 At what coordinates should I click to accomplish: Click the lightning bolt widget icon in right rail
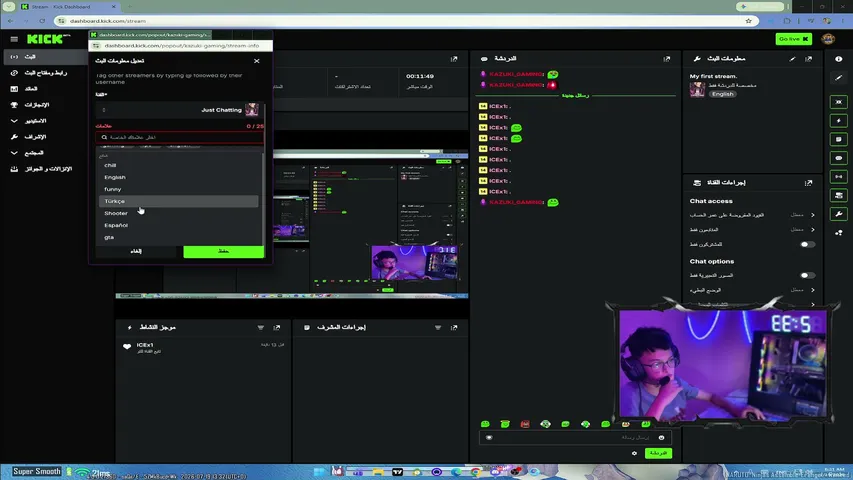[x=838, y=121]
